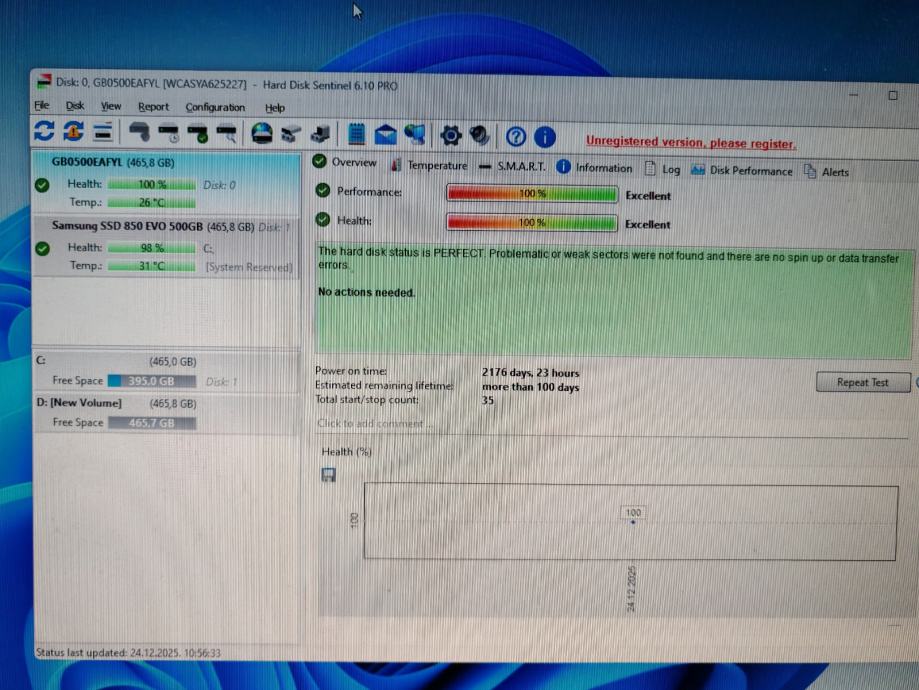Click the network globe with monitor icon
Viewport: 919px width, 690px height.
tap(415, 135)
